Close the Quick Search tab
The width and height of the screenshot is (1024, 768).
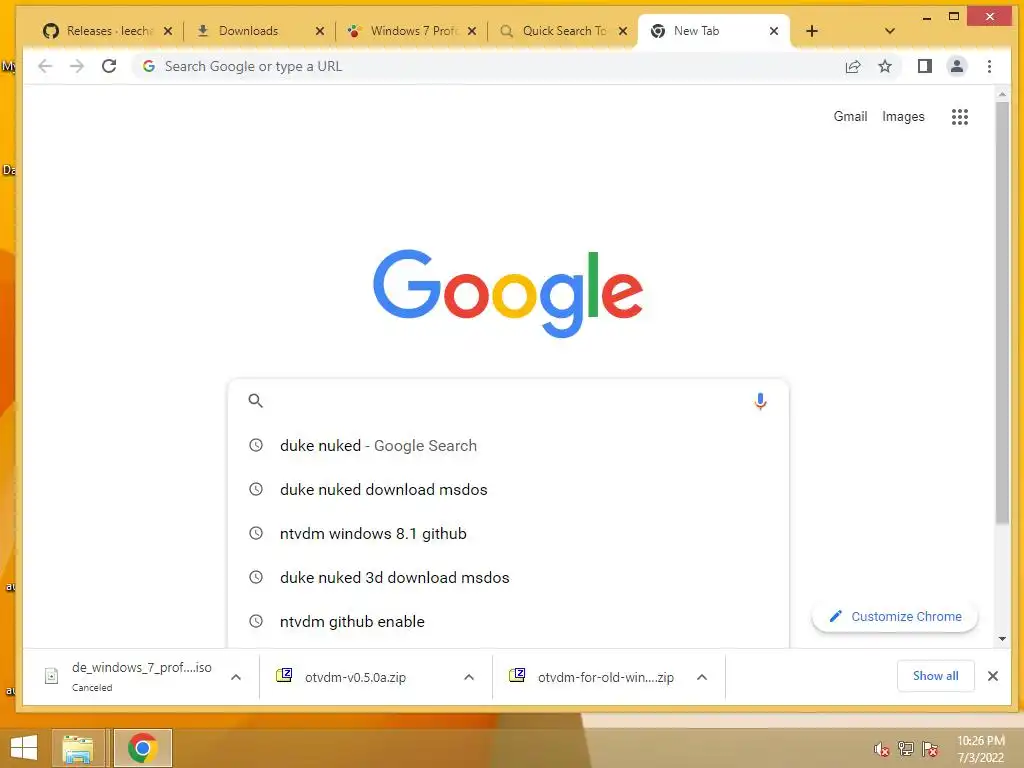[x=623, y=31]
